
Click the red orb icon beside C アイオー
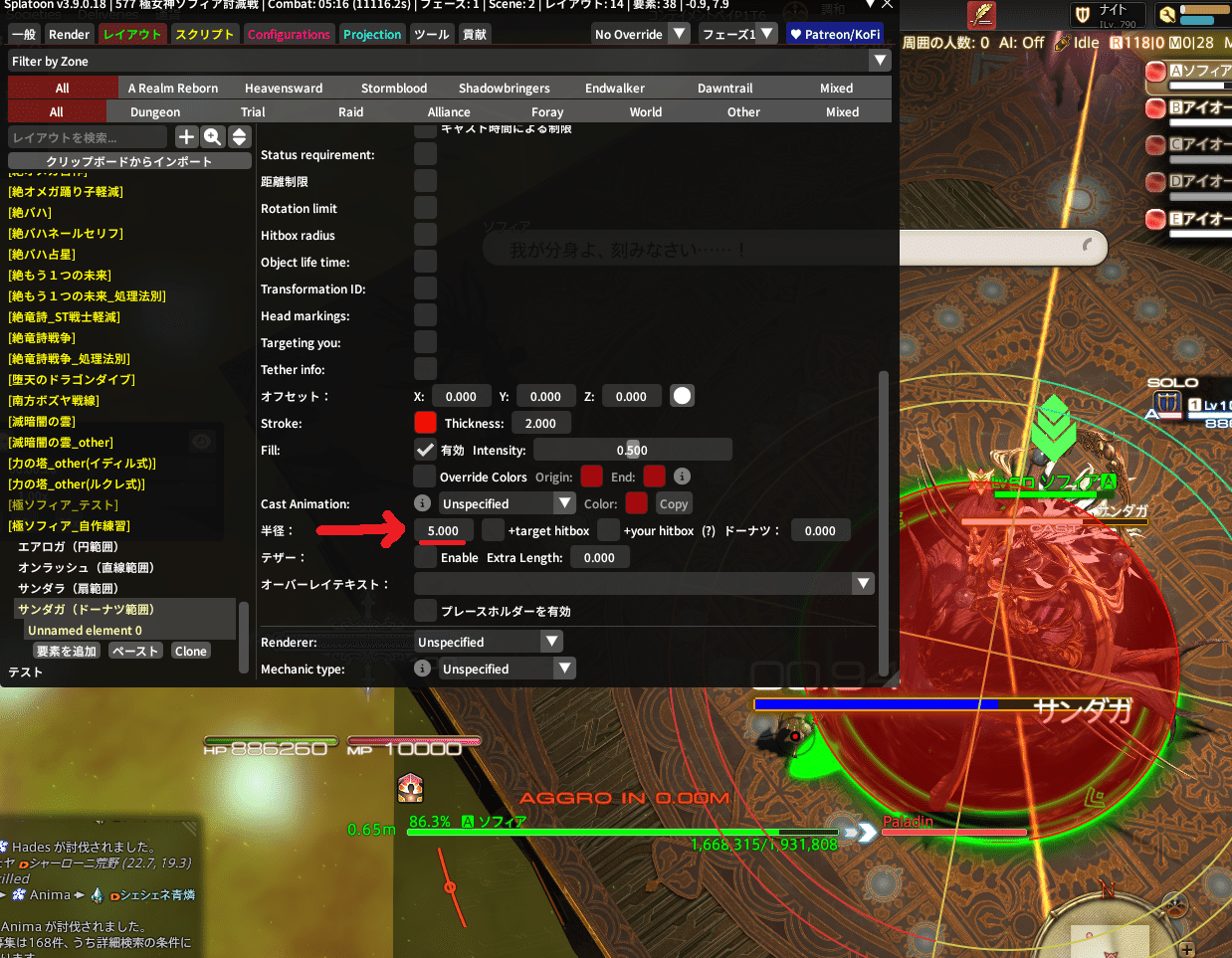click(1155, 145)
